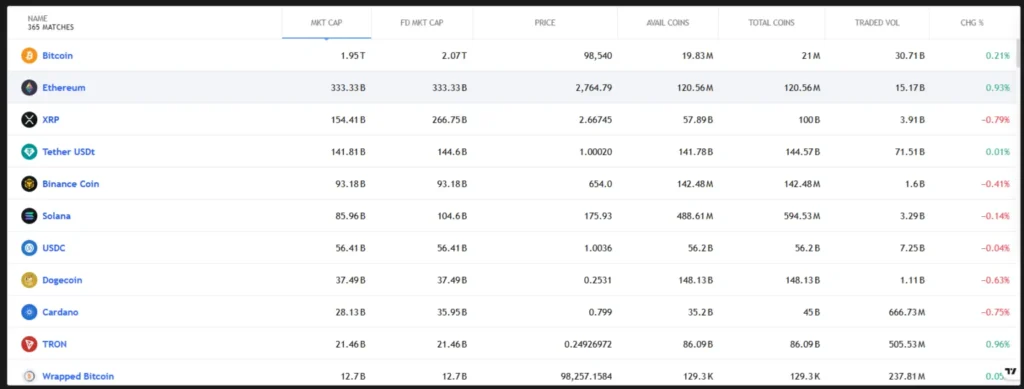Open the Wrapped Bitcoin link

78,376
